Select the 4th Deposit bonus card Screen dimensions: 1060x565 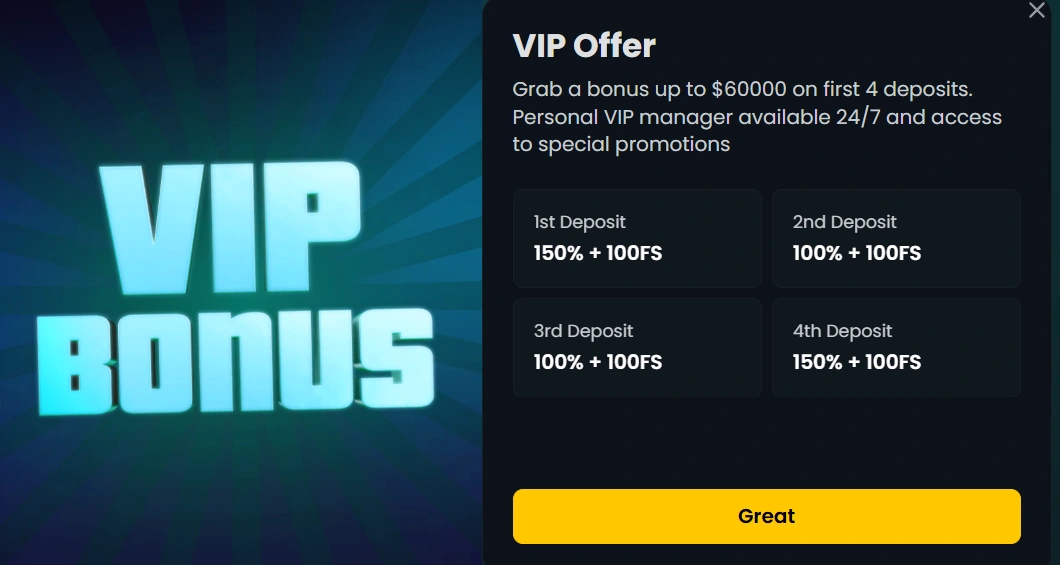(x=896, y=347)
